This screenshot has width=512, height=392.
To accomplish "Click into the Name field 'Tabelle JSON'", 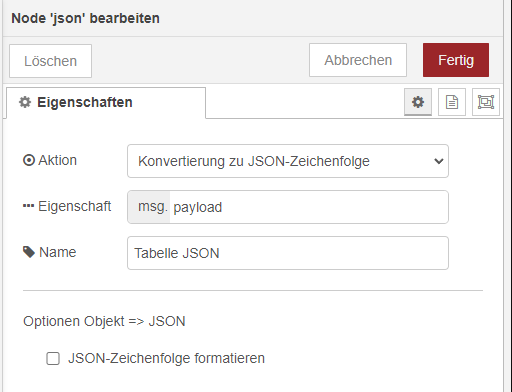I will coord(288,253).
